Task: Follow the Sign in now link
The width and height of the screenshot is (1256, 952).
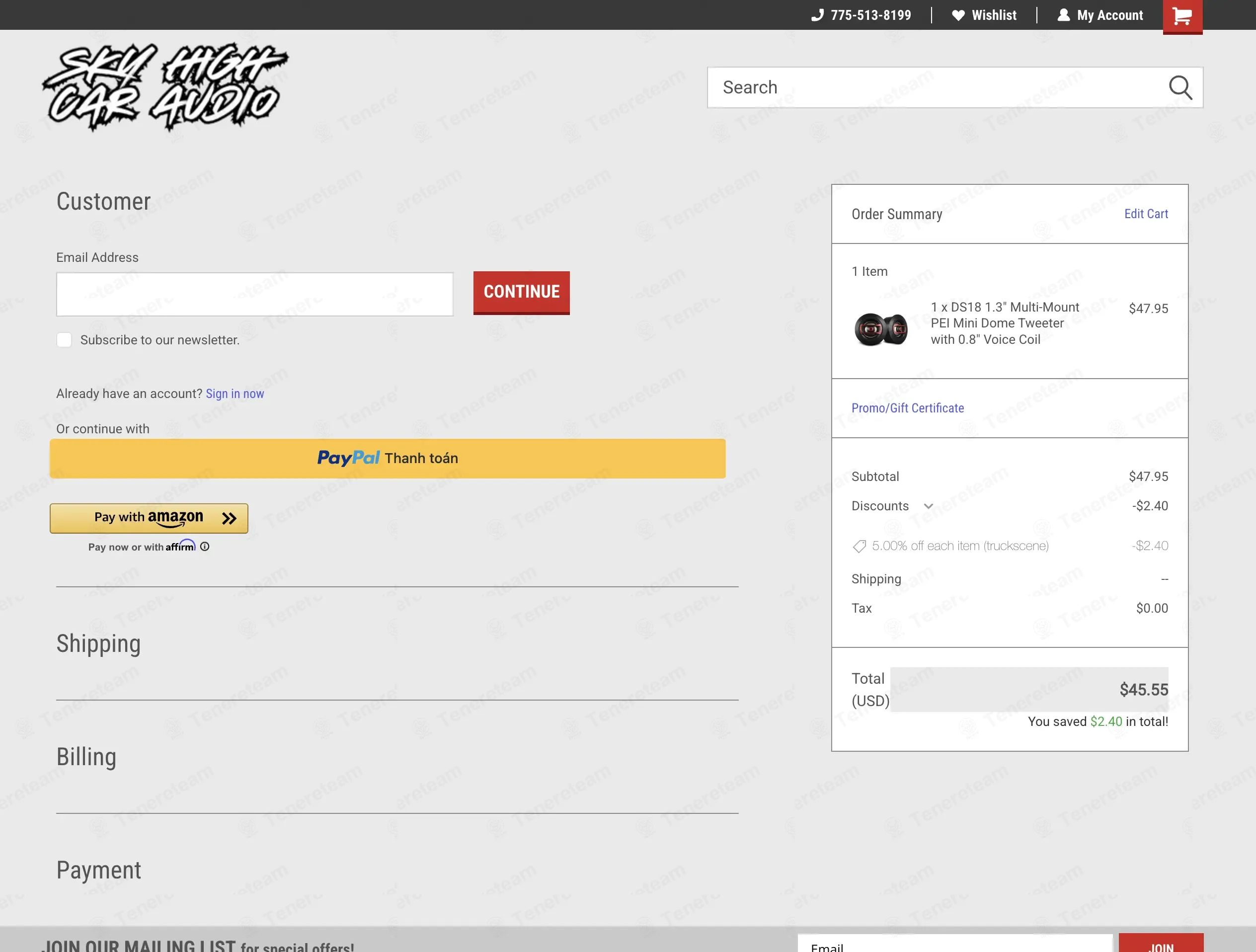Action: (x=235, y=394)
